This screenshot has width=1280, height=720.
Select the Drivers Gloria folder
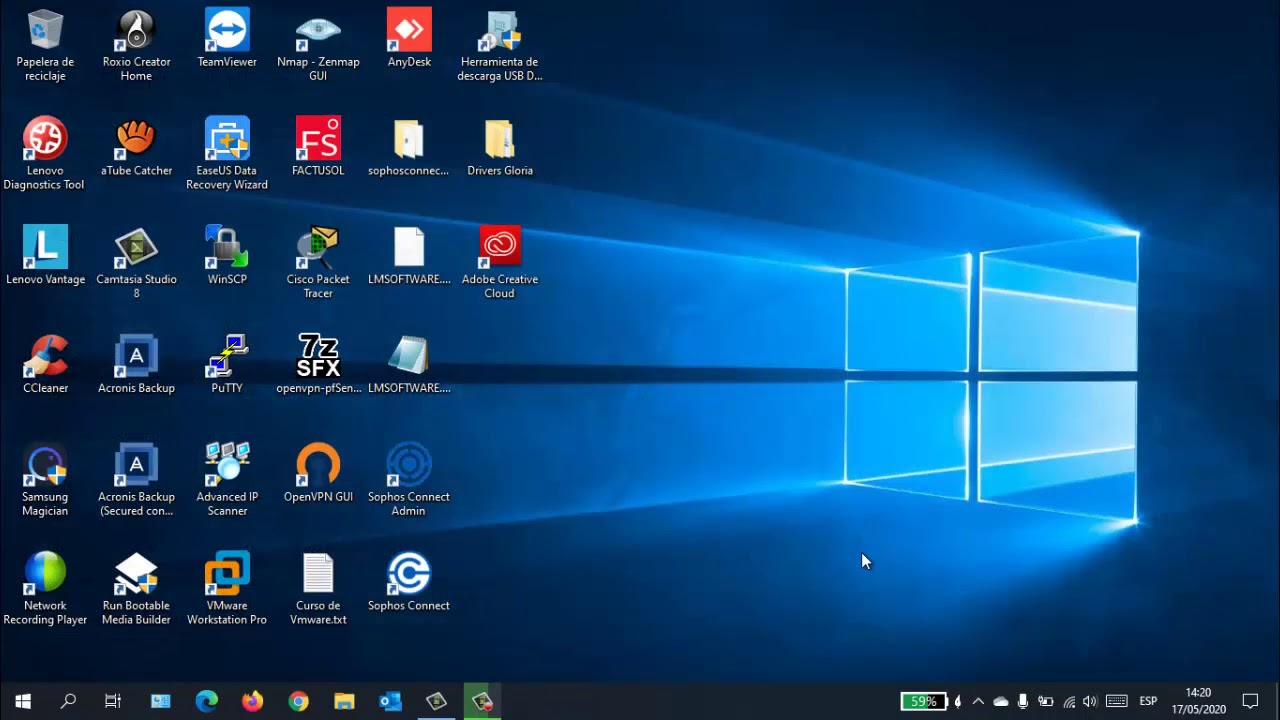[x=500, y=147]
